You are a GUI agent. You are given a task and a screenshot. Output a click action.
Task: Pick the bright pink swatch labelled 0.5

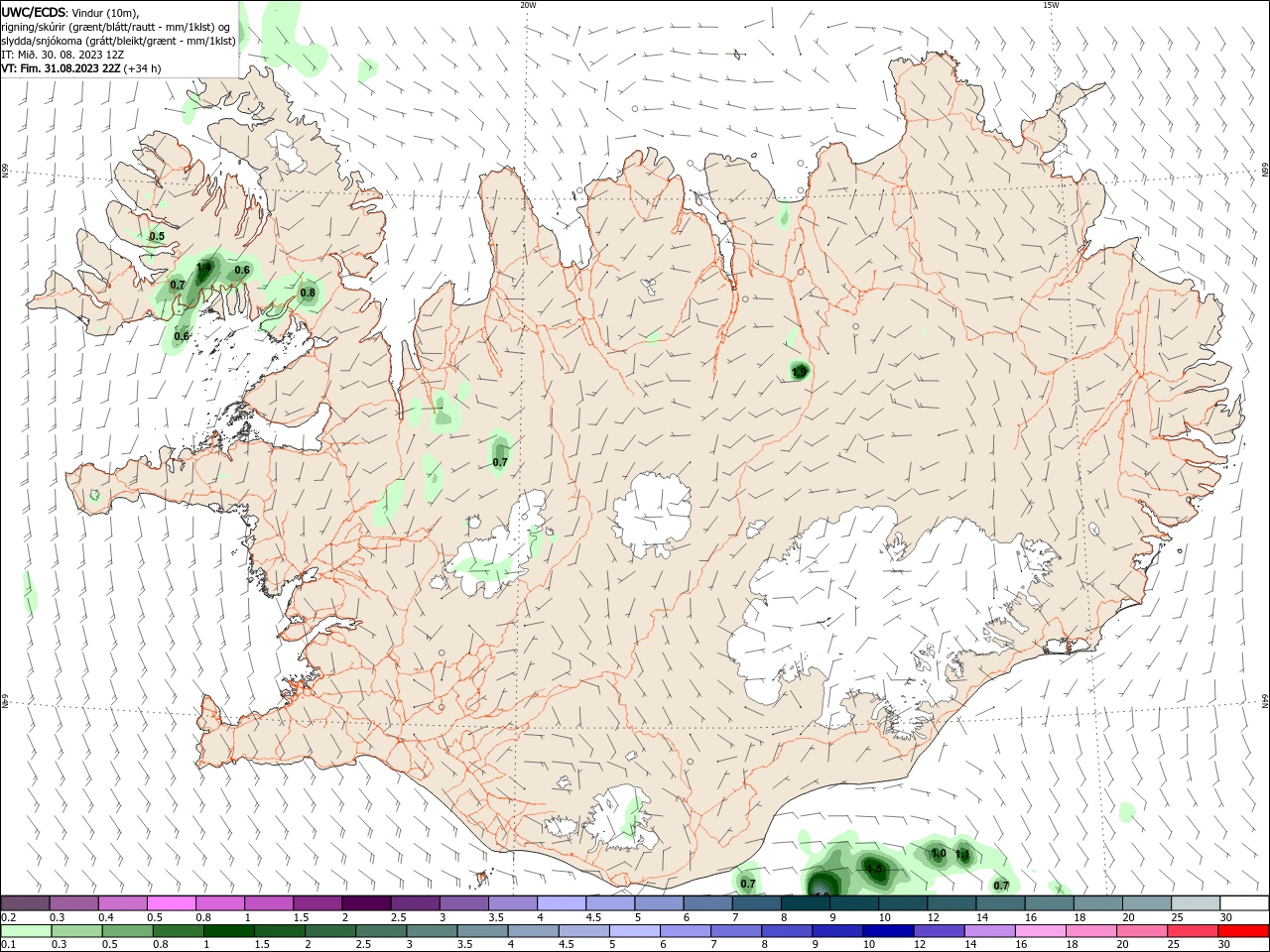point(172,903)
